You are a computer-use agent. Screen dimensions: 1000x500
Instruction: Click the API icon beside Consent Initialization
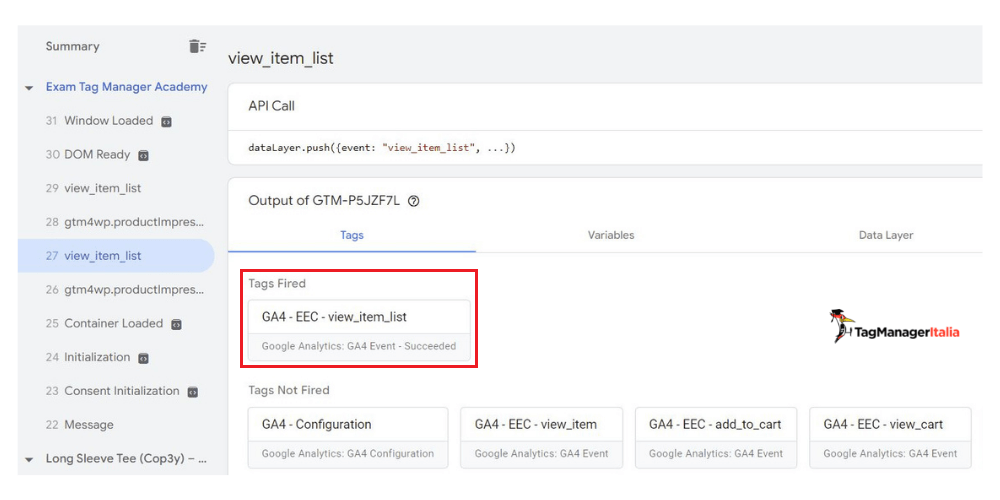(193, 392)
